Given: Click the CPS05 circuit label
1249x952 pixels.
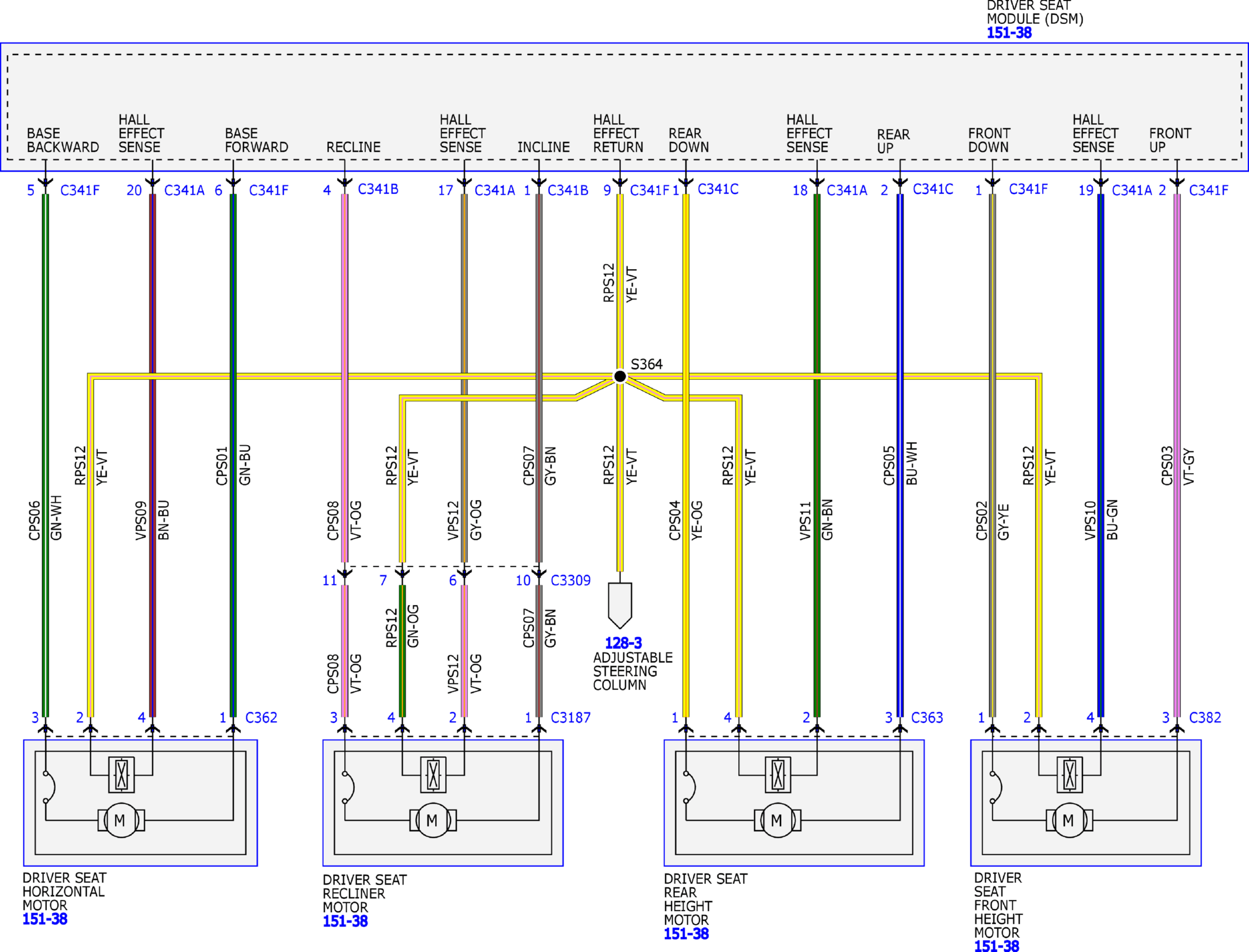Looking at the screenshot, I should pos(889,466).
